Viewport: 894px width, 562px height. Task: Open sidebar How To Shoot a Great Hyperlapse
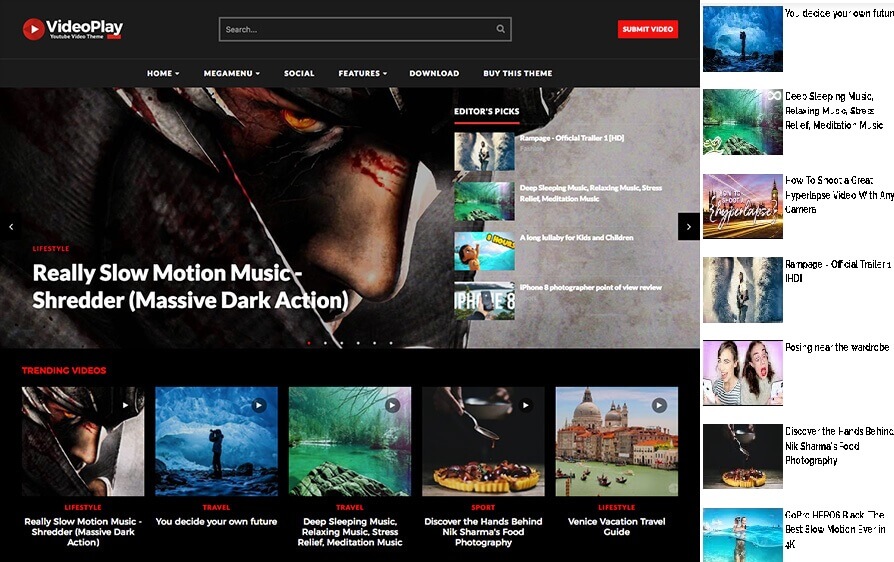click(839, 195)
